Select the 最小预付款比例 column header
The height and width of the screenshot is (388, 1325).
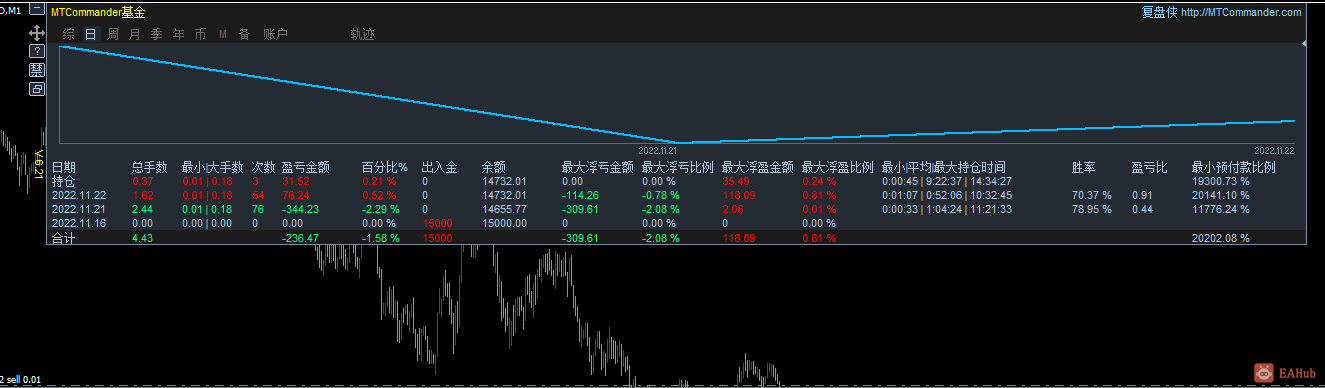1234,167
